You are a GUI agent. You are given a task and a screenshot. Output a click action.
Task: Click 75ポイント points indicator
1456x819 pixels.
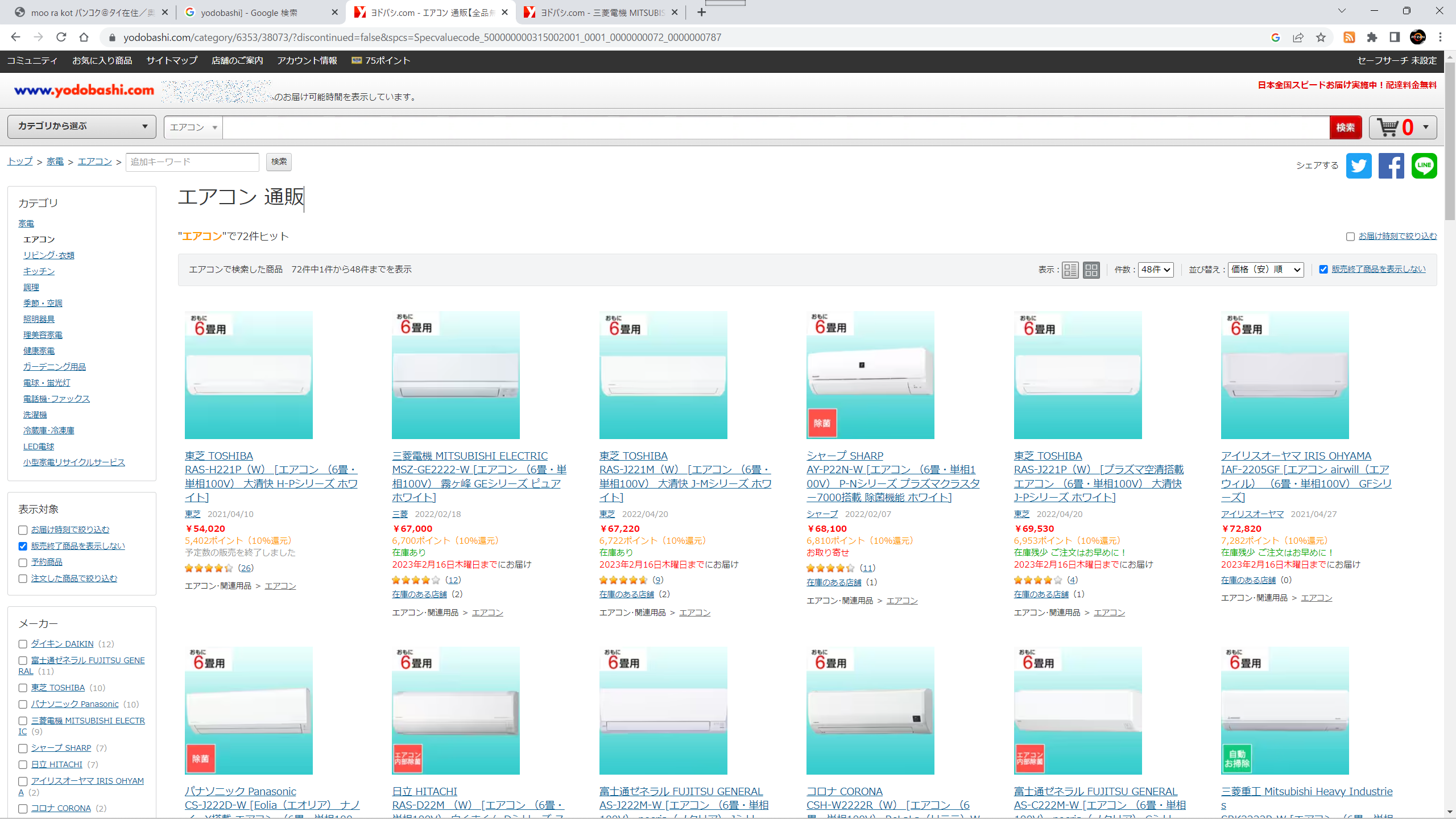coord(380,61)
